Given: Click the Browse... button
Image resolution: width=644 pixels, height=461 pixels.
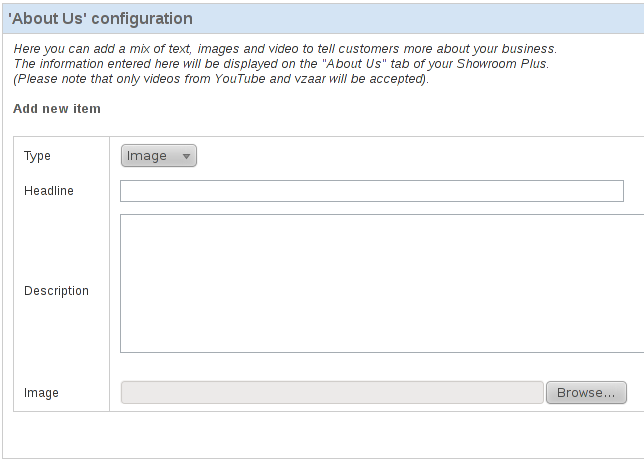Looking at the screenshot, I should (x=586, y=392).
